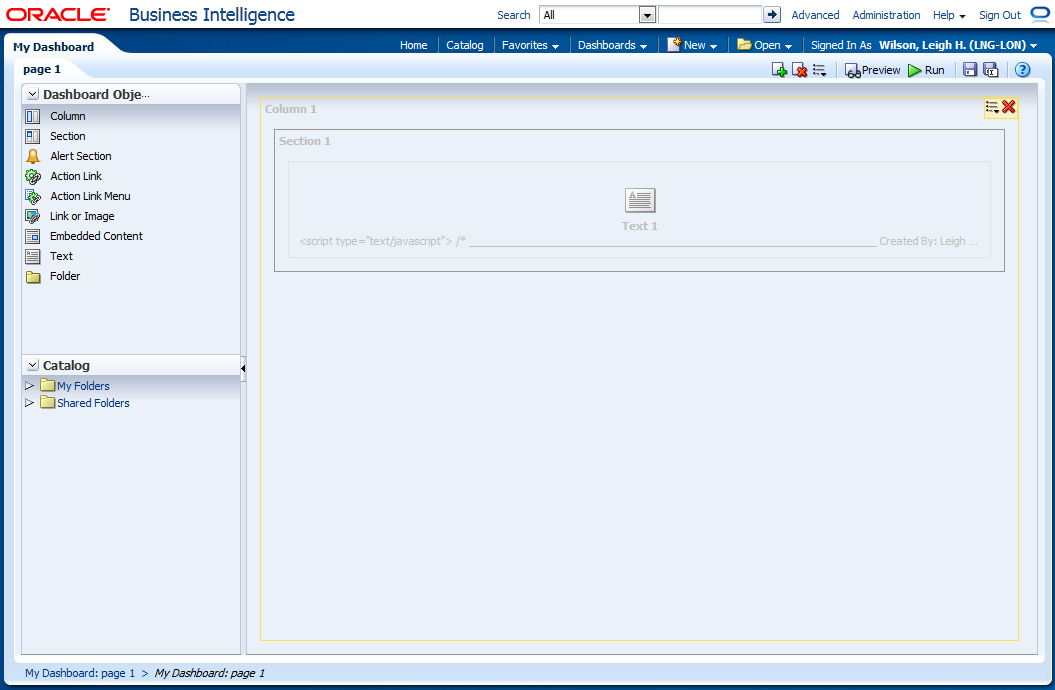
Task: Open help via the question mark icon
Action: point(1022,70)
